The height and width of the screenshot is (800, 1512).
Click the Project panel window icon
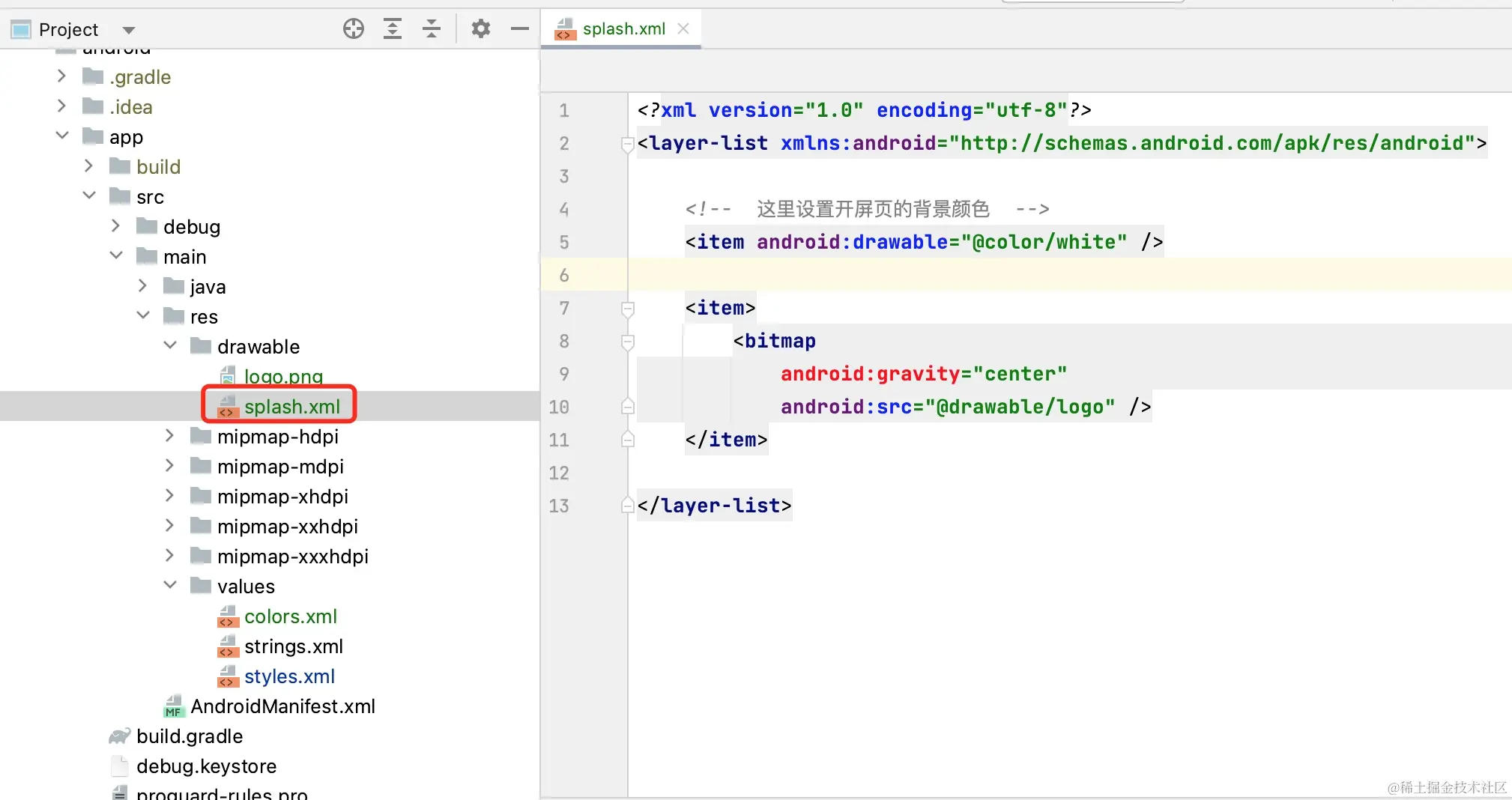point(21,30)
